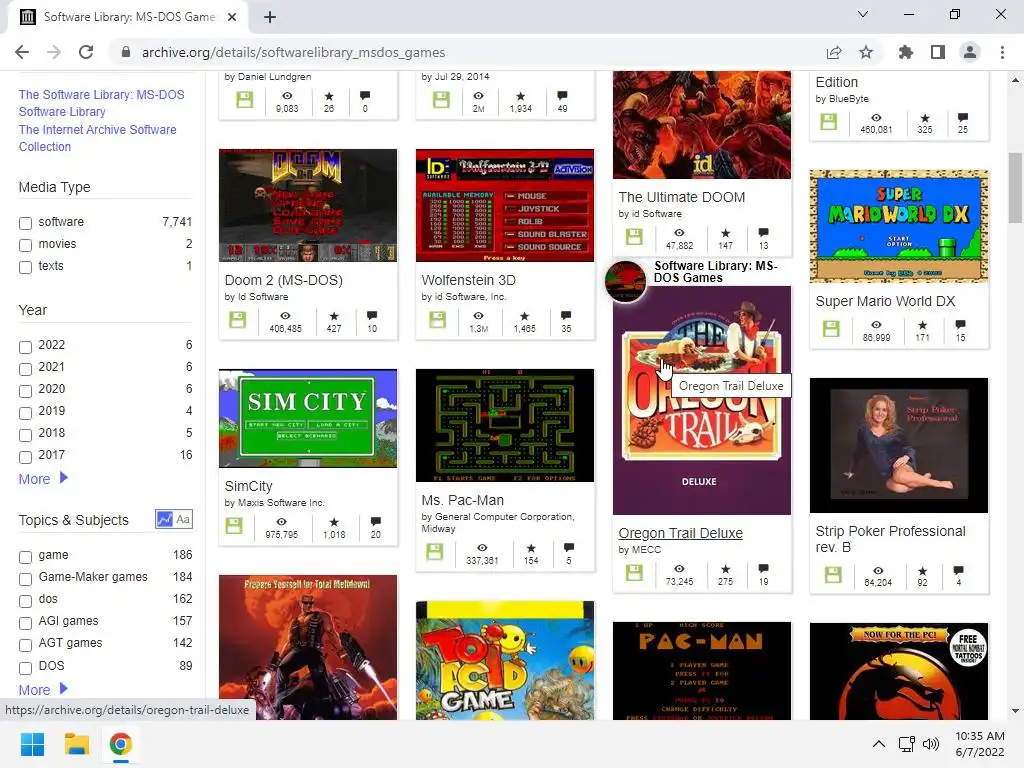Open the taskbar clock and date
The height and width of the screenshot is (768, 1024).
click(980, 744)
